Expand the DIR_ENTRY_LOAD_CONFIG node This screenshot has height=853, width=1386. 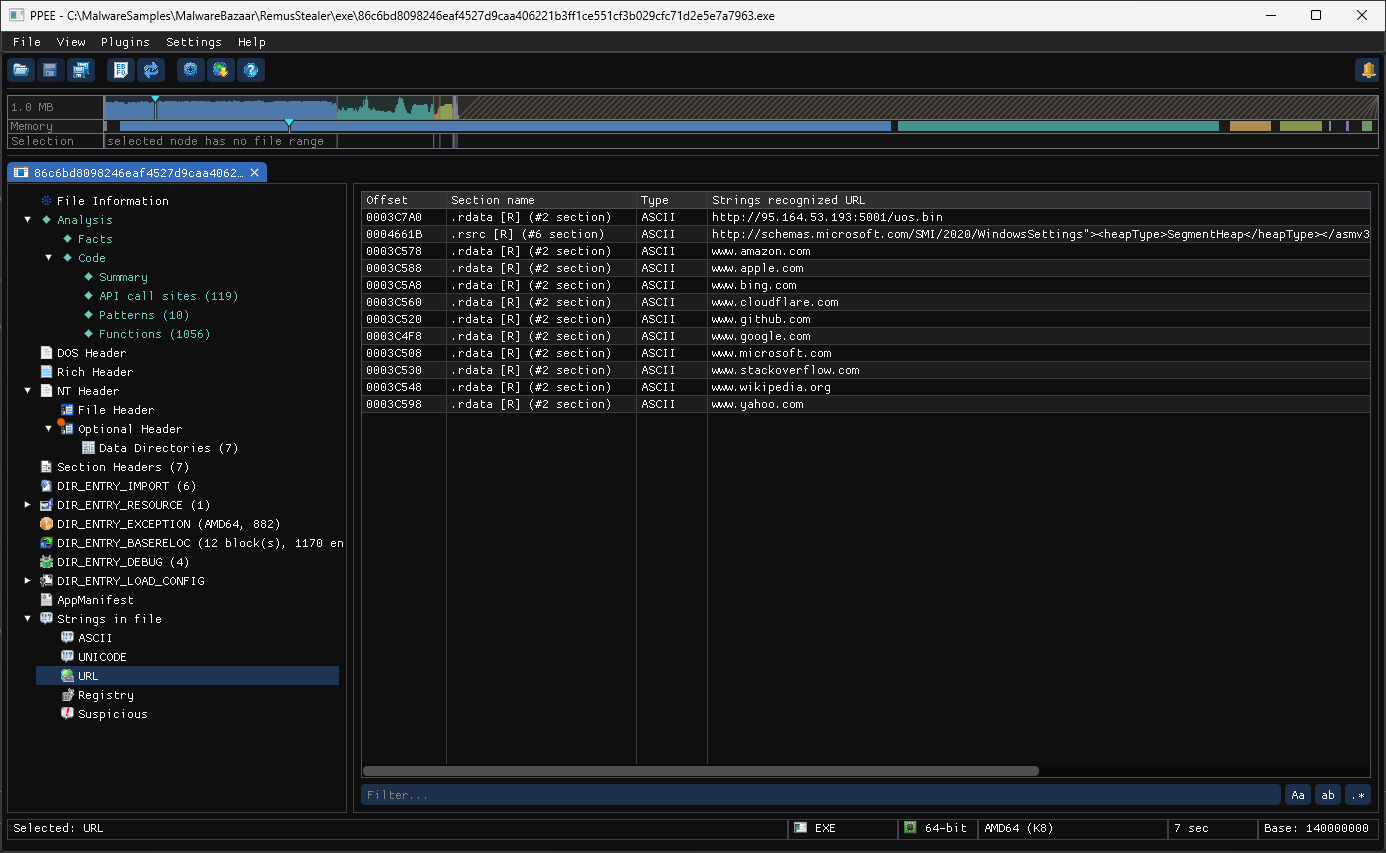[x=28, y=581]
